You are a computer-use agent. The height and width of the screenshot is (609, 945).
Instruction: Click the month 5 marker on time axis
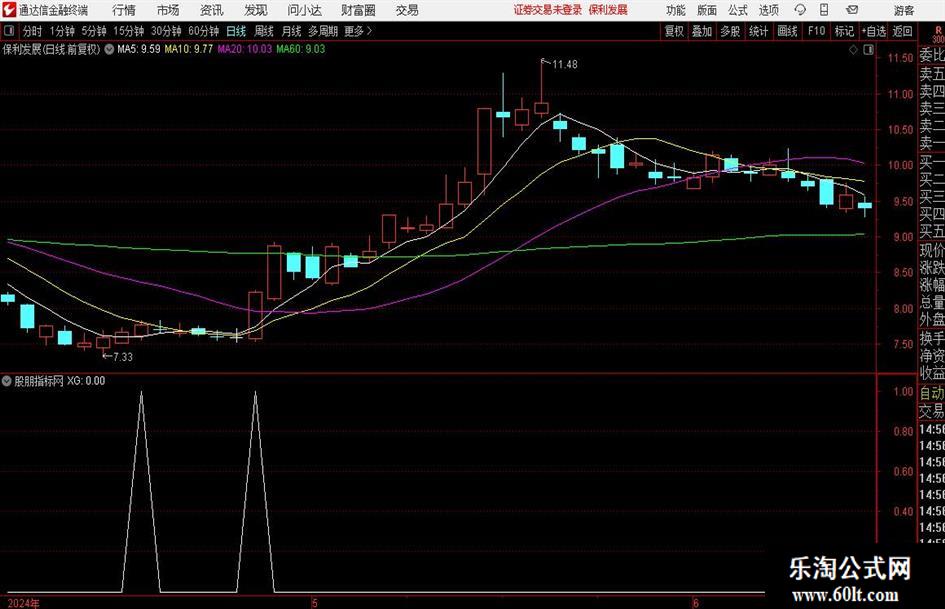(314, 603)
